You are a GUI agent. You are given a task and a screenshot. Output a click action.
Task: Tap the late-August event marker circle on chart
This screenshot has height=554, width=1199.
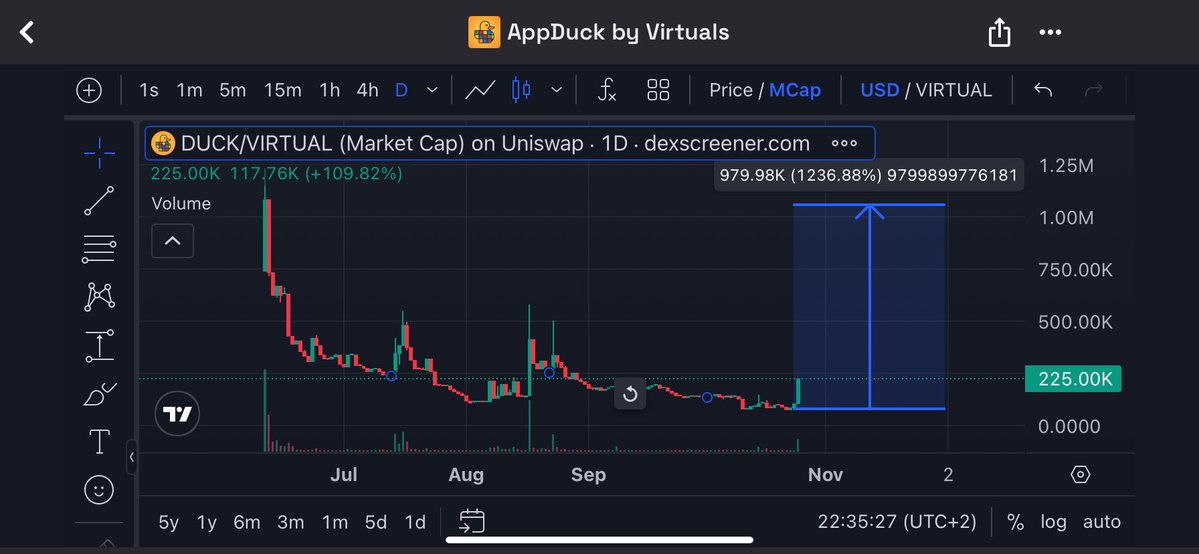pyautogui.click(x=549, y=373)
